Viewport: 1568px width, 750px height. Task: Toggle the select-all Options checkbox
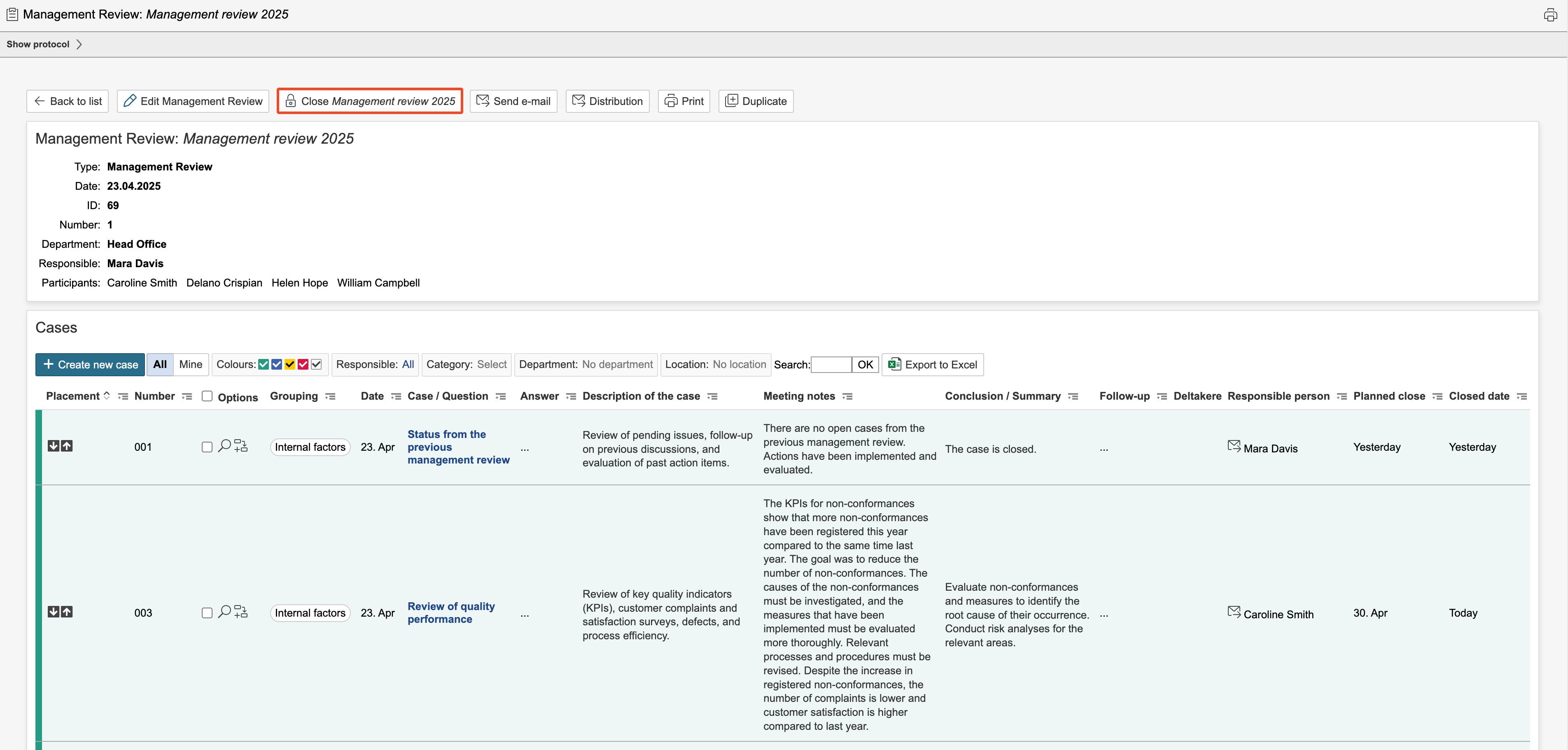[x=207, y=396]
